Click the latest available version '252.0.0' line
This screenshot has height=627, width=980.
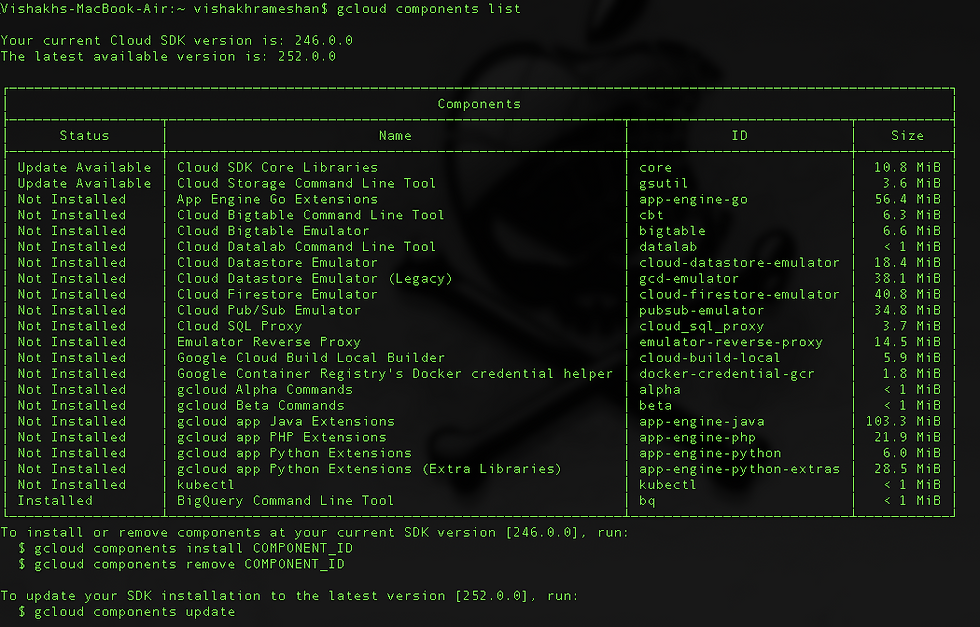168,57
